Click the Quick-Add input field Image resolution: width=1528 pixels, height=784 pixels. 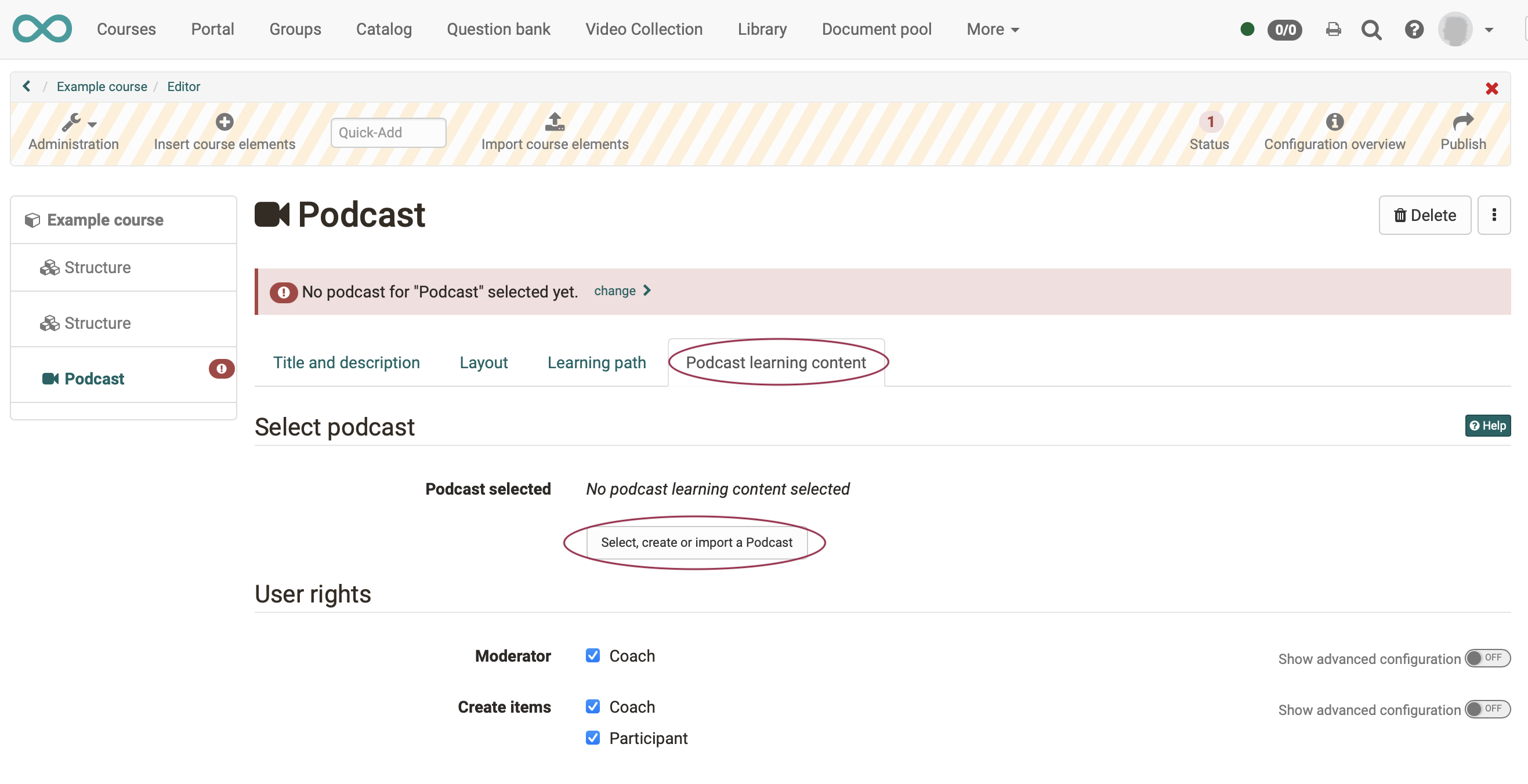pos(388,132)
